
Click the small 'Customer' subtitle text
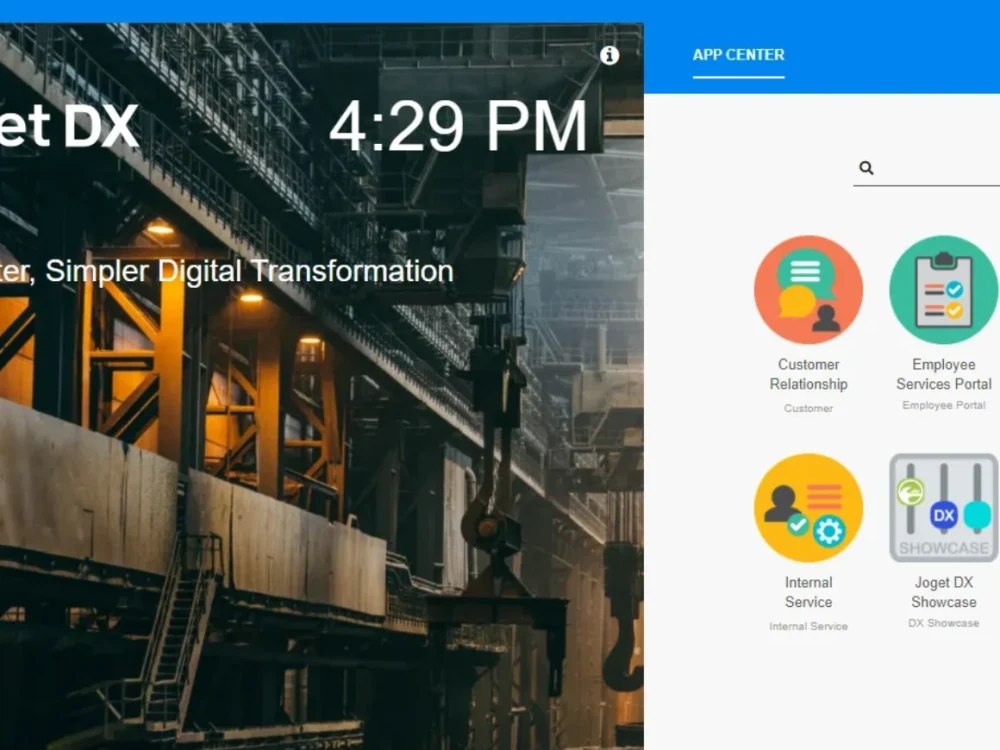point(808,408)
